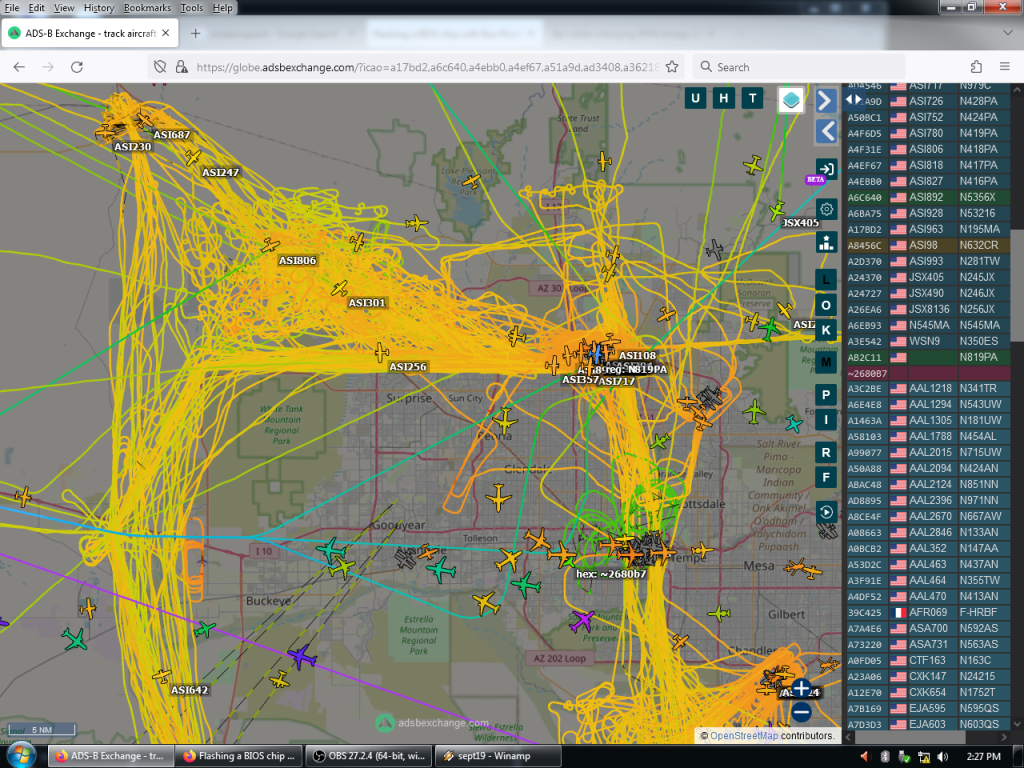Go back to previous page
This screenshot has width=1024, height=768.
(19, 67)
